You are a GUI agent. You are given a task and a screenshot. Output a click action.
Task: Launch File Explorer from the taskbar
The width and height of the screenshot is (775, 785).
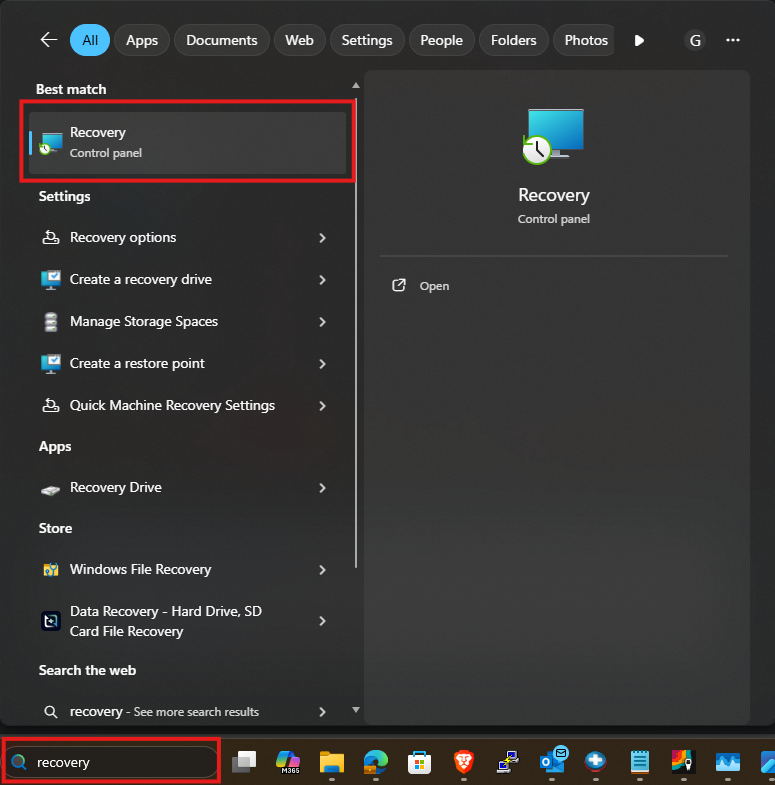(x=332, y=762)
